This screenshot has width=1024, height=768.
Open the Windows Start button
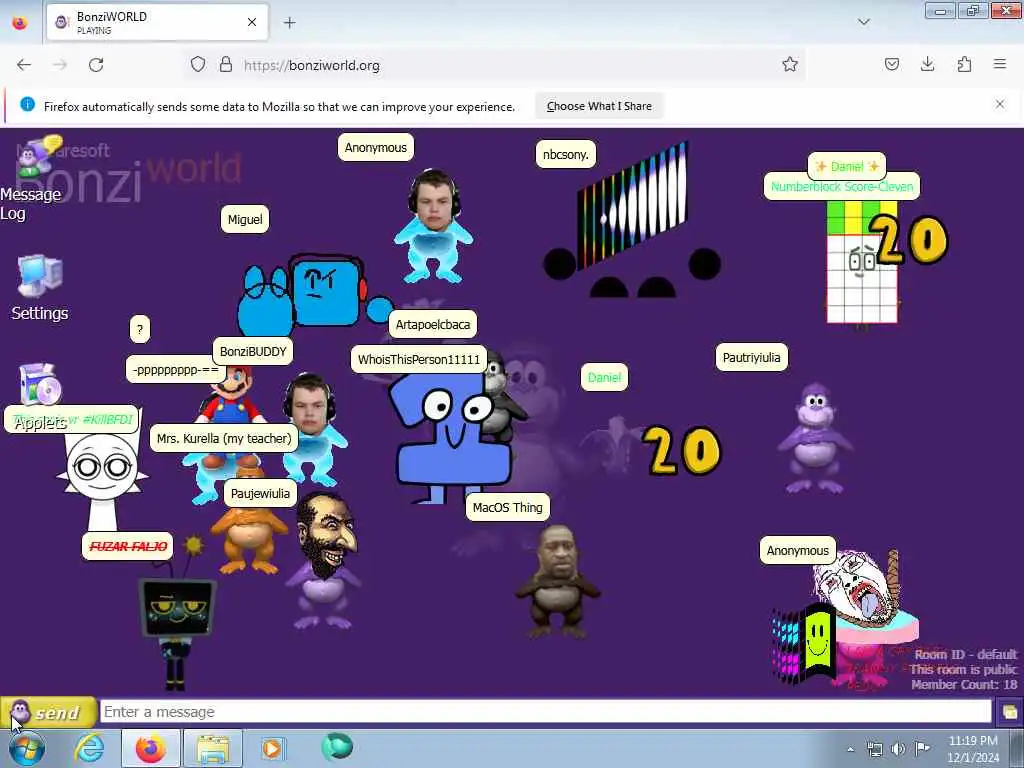click(x=26, y=748)
